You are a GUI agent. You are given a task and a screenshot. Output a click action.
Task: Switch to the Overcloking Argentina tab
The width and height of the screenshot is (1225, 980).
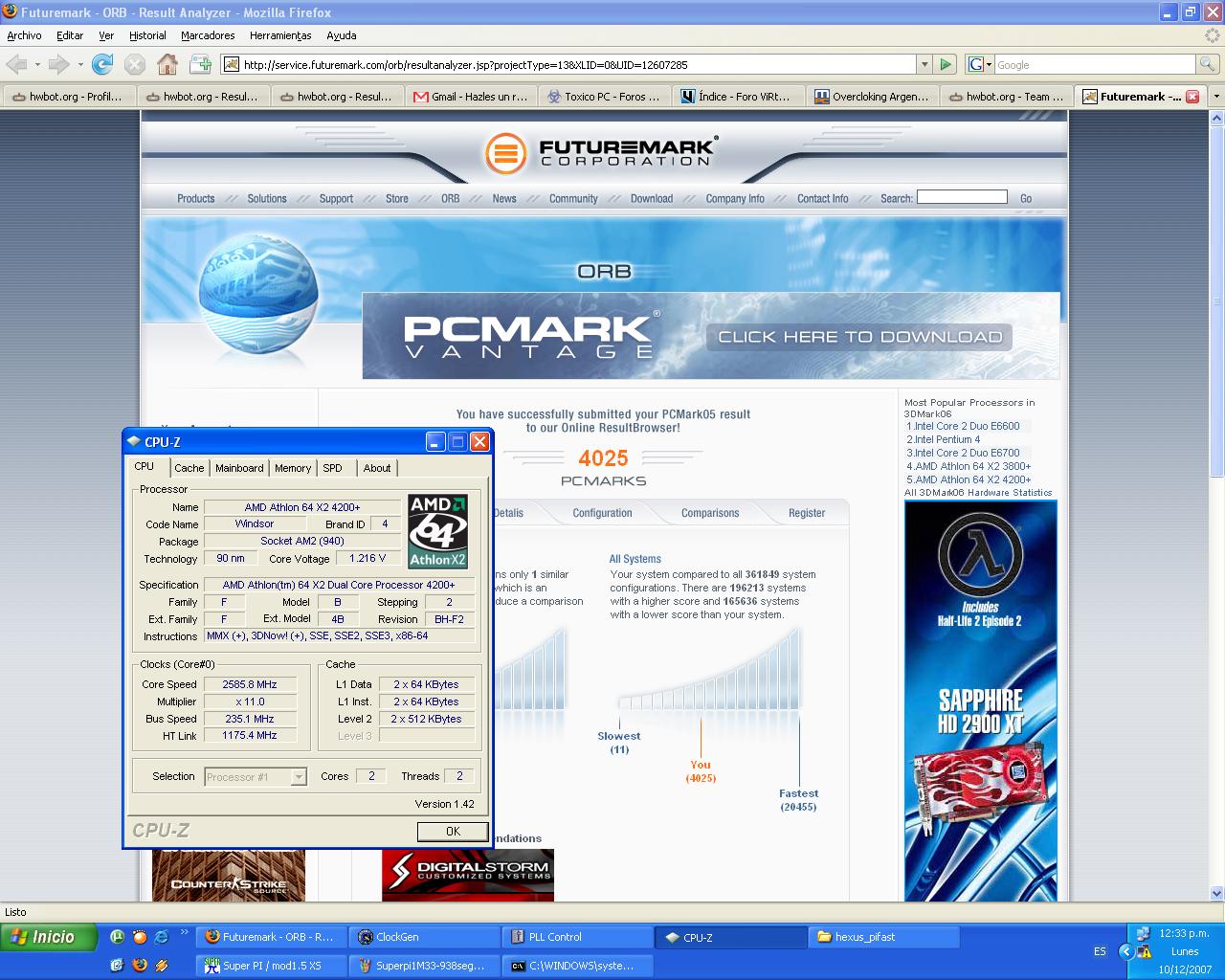coord(872,97)
